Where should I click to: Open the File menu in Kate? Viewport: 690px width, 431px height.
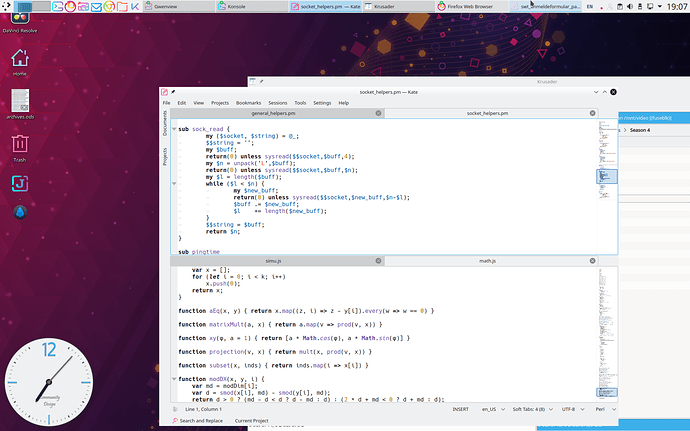pyautogui.click(x=166, y=103)
